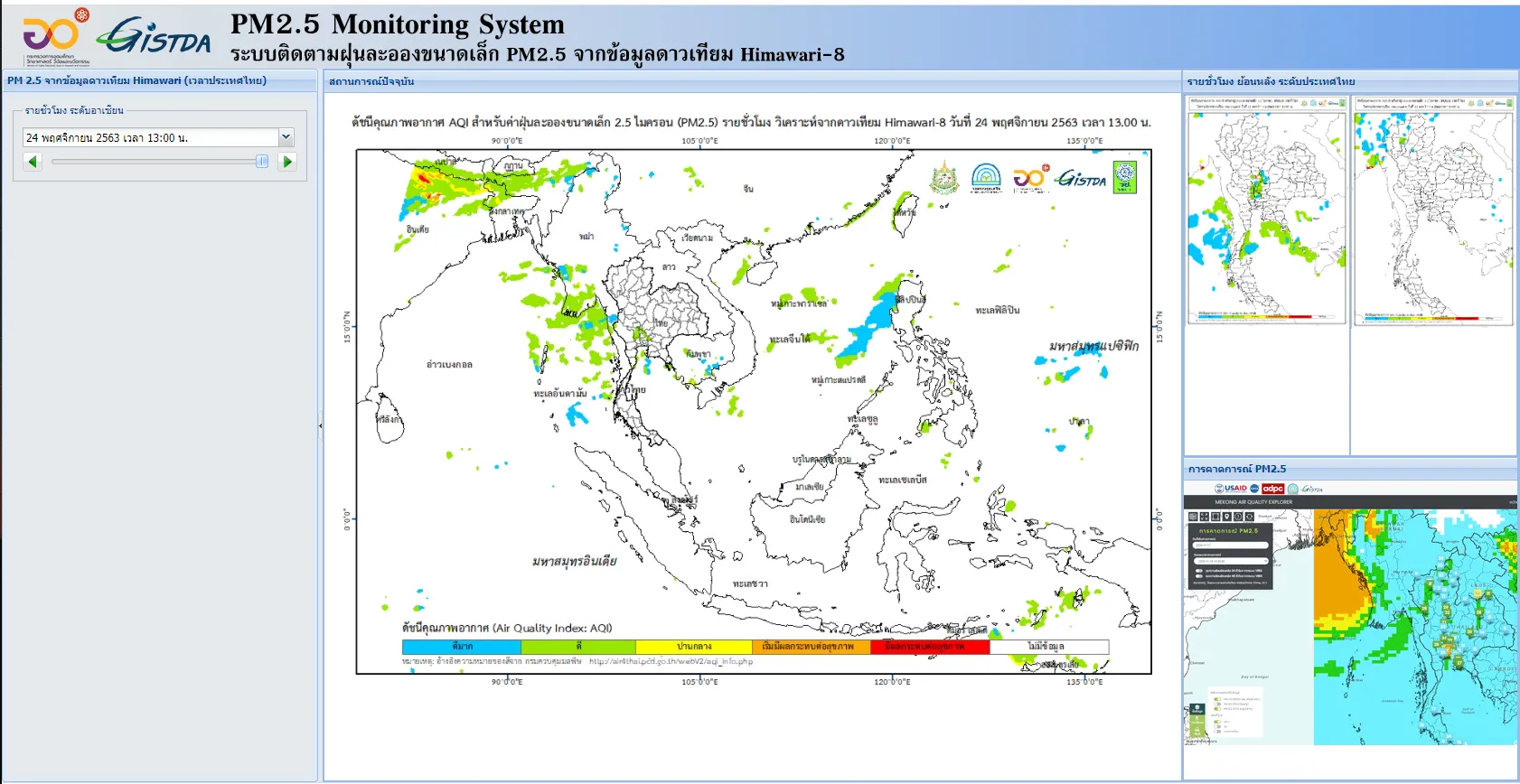
Task: Click the refresh icon in the forecast map toolbar
Action: [x=1250, y=517]
